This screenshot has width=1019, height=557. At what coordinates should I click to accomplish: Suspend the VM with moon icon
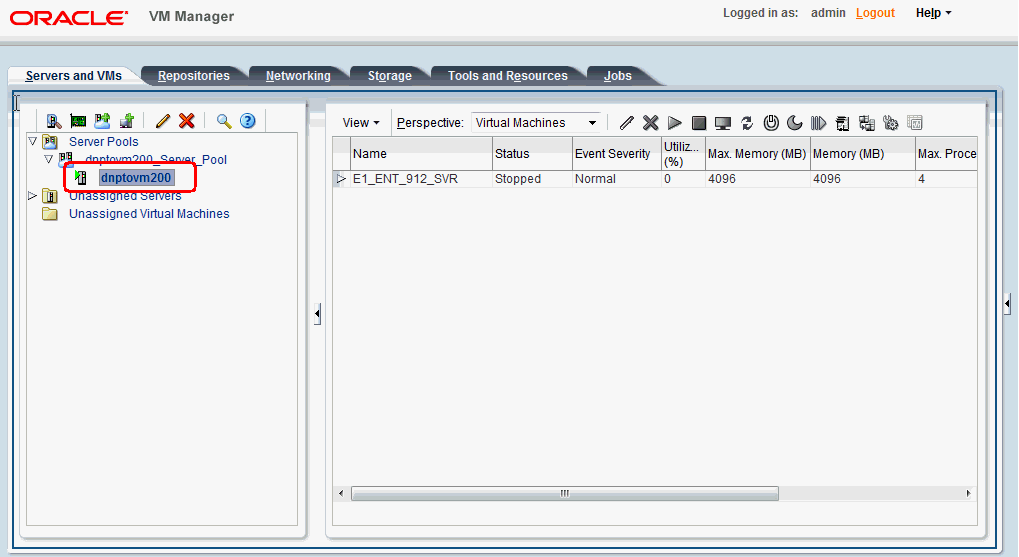tap(794, 123)
